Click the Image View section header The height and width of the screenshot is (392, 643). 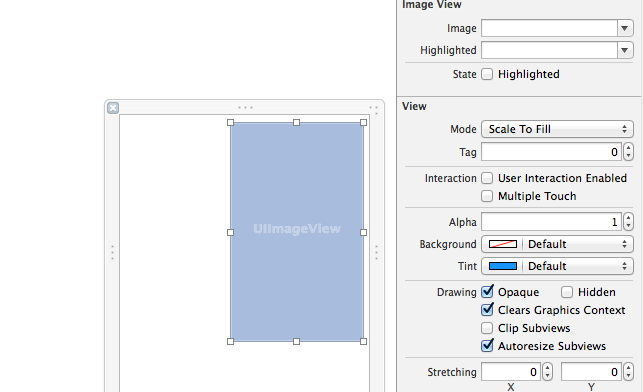pos(432,5)
